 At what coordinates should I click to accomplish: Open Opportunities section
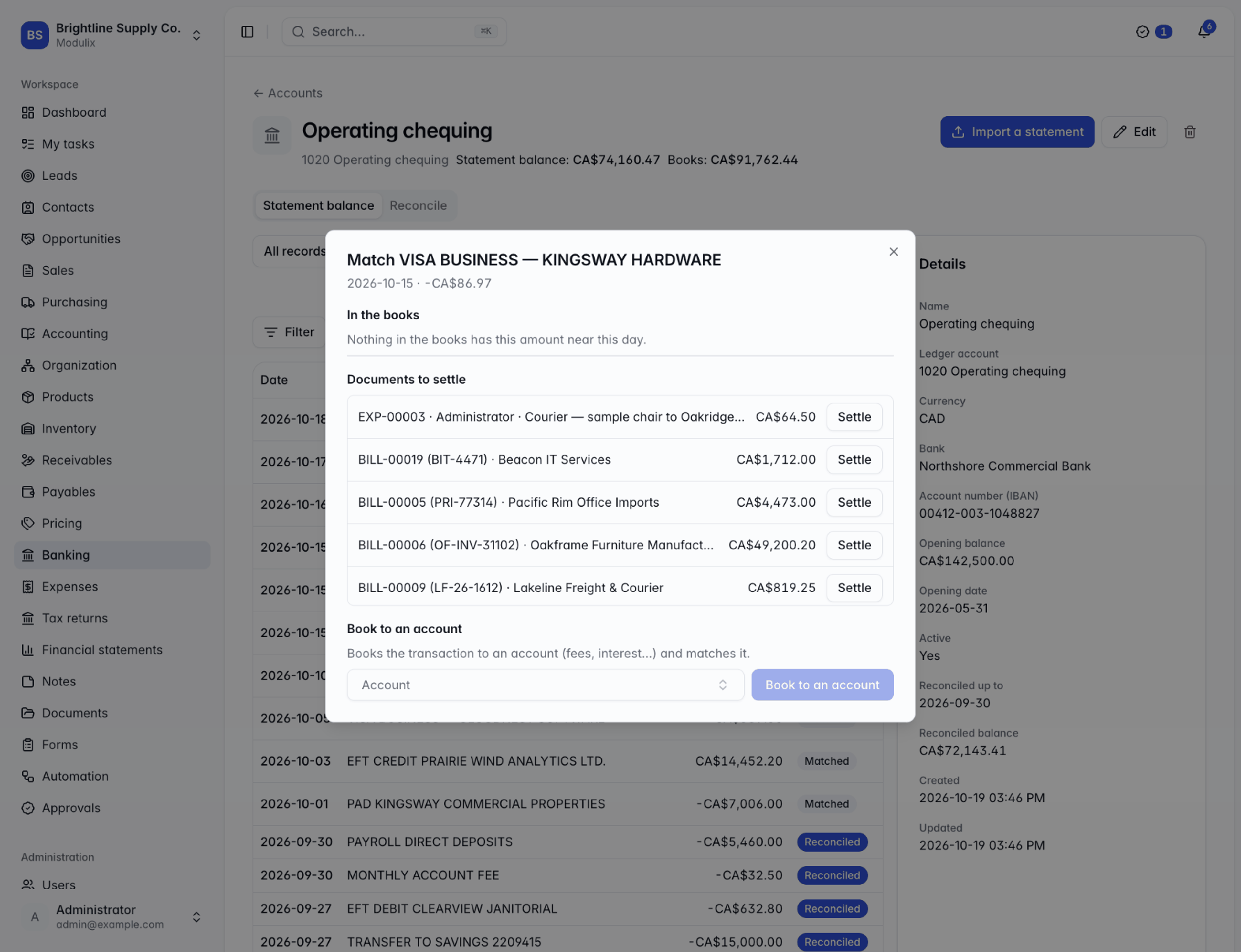pyautogui.click(x=112, y=239)
